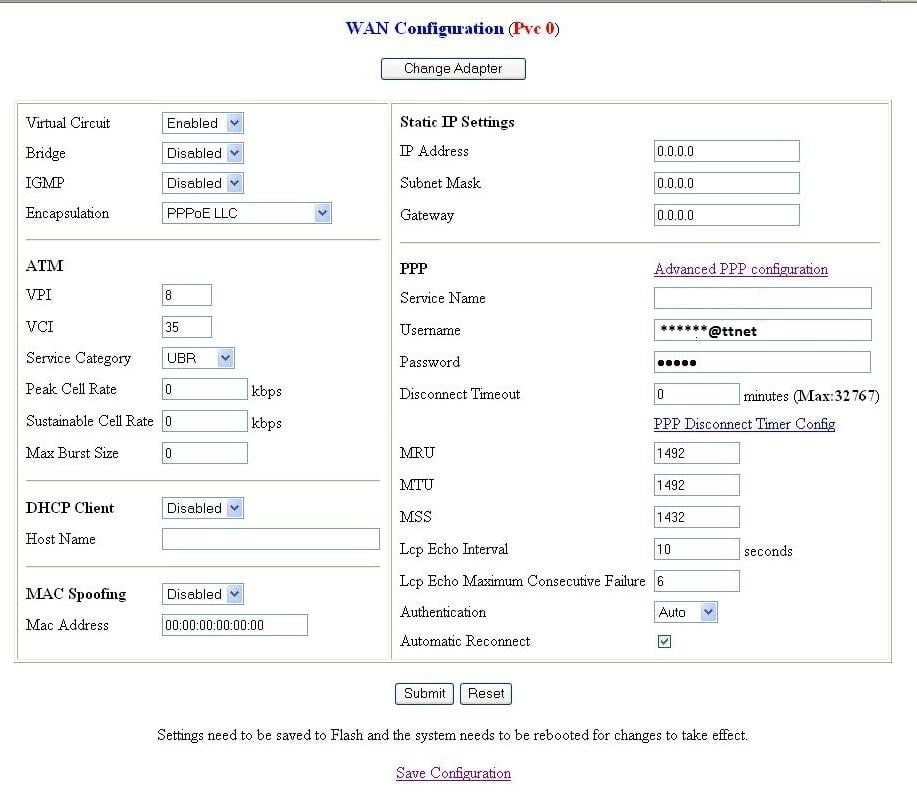Open the Encapsulation dropdown showing PPPoE LLC
Image resolution: width=917 pixels, height=806 pixels.
tap(246, 212)
